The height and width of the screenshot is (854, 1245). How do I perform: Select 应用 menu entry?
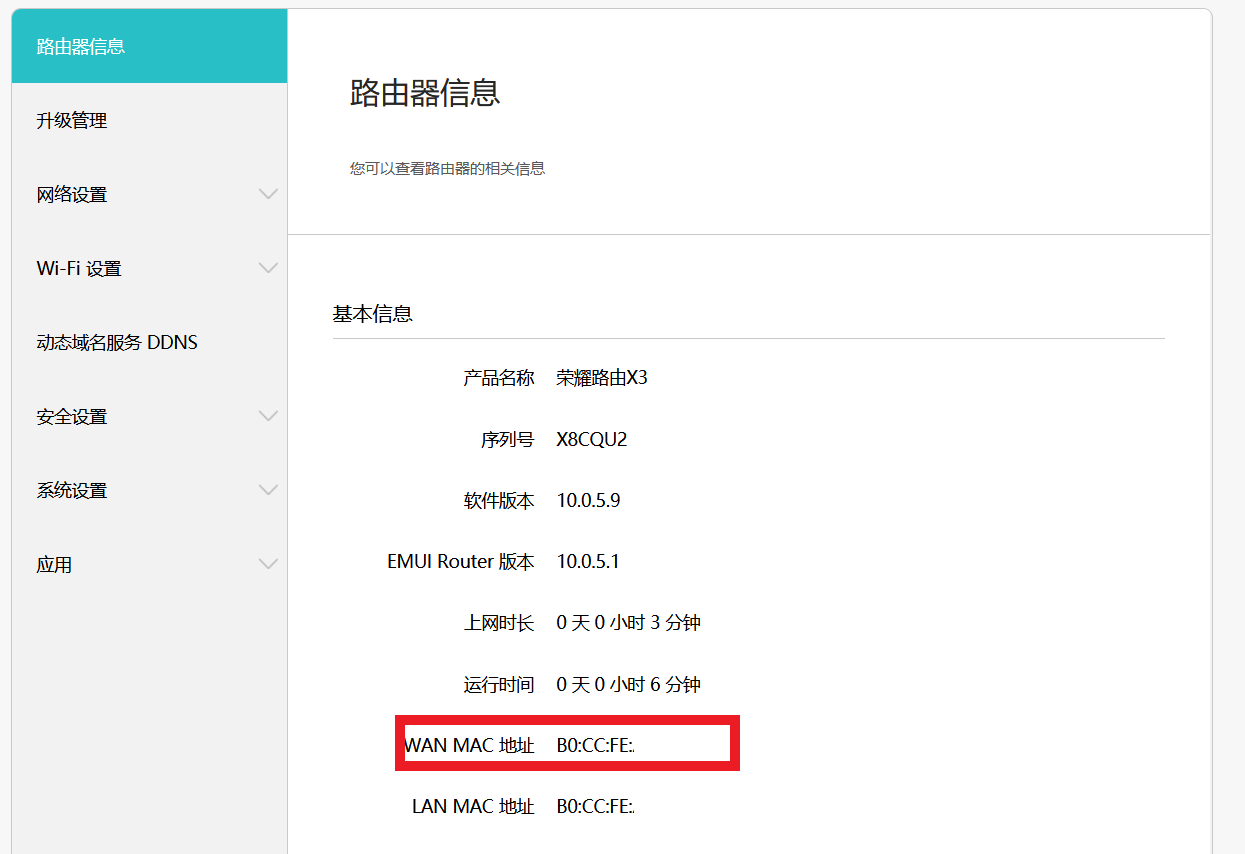point(149,565)
